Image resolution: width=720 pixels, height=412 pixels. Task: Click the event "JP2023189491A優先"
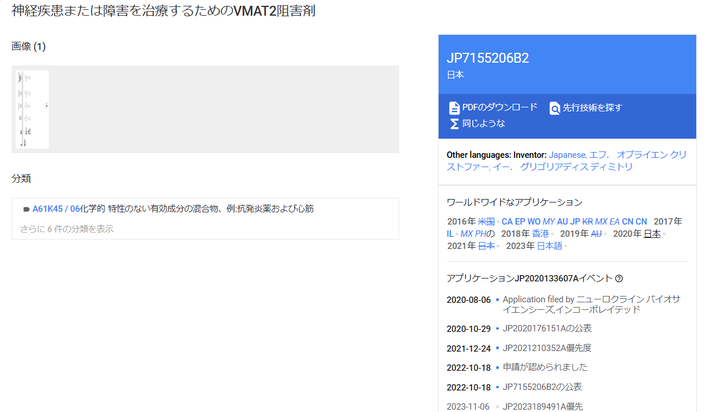click(543, 406)
